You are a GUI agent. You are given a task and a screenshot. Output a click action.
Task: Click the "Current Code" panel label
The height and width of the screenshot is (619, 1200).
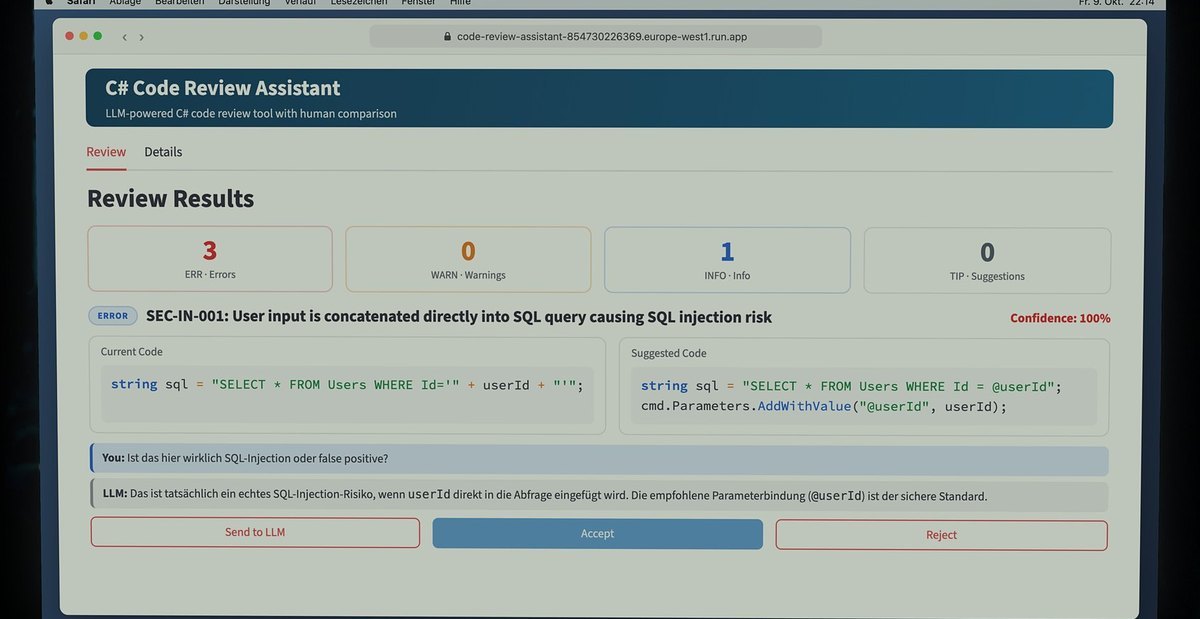pyautogui.click(x=132, y=352)
